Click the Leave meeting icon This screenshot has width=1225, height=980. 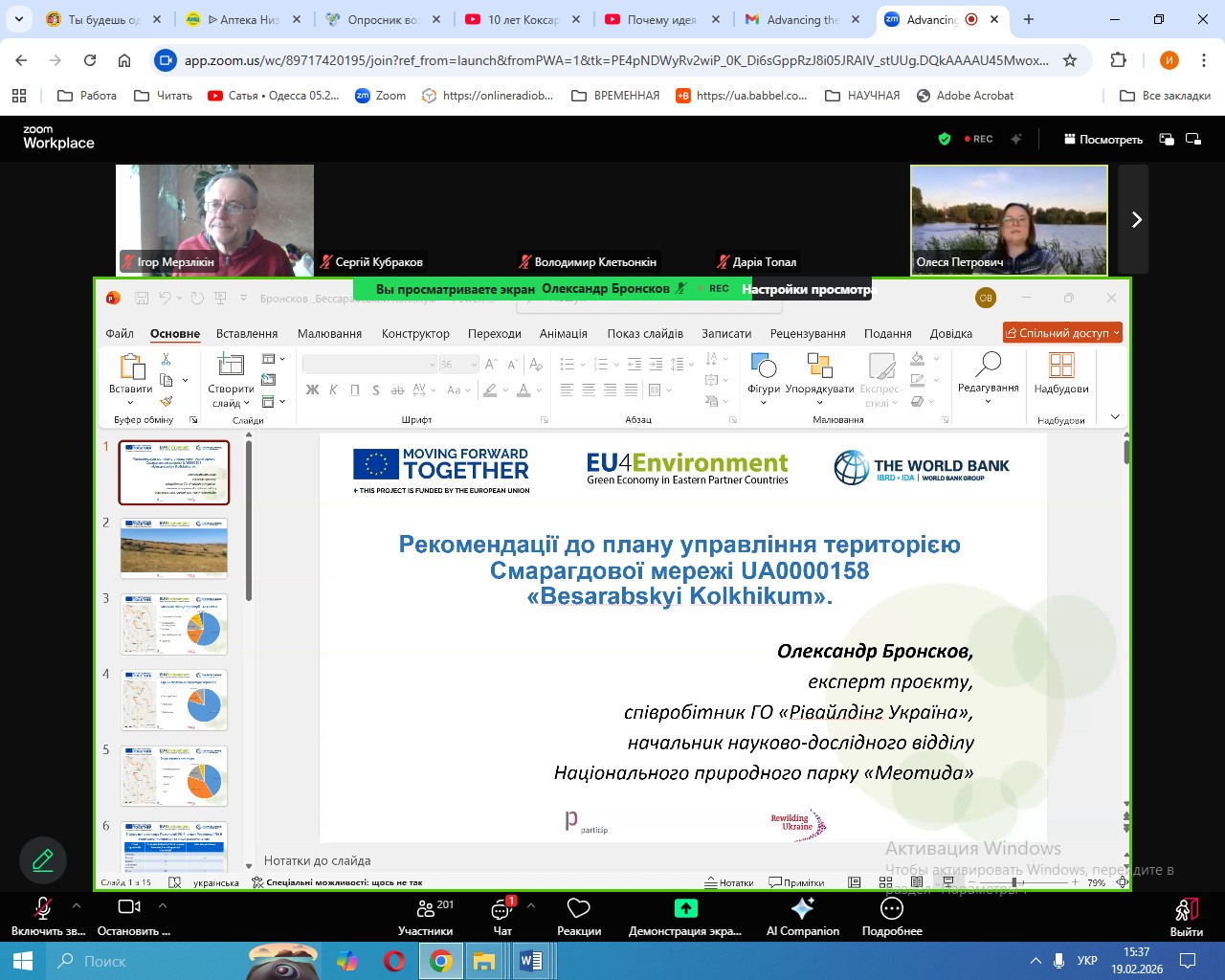point(1186,909)
